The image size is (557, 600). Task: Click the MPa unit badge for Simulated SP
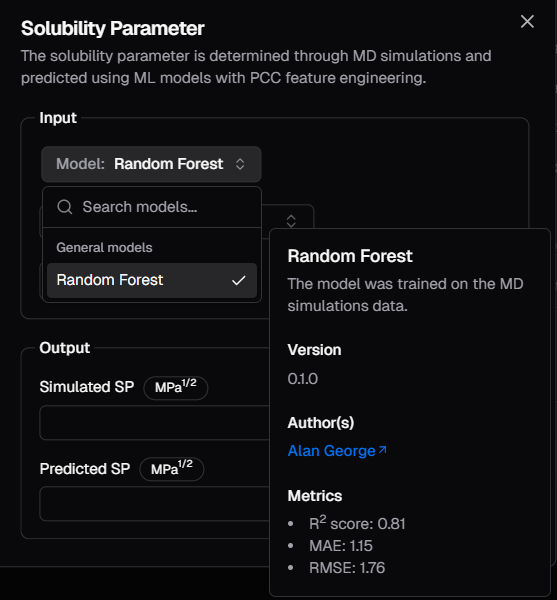[176, 388]
